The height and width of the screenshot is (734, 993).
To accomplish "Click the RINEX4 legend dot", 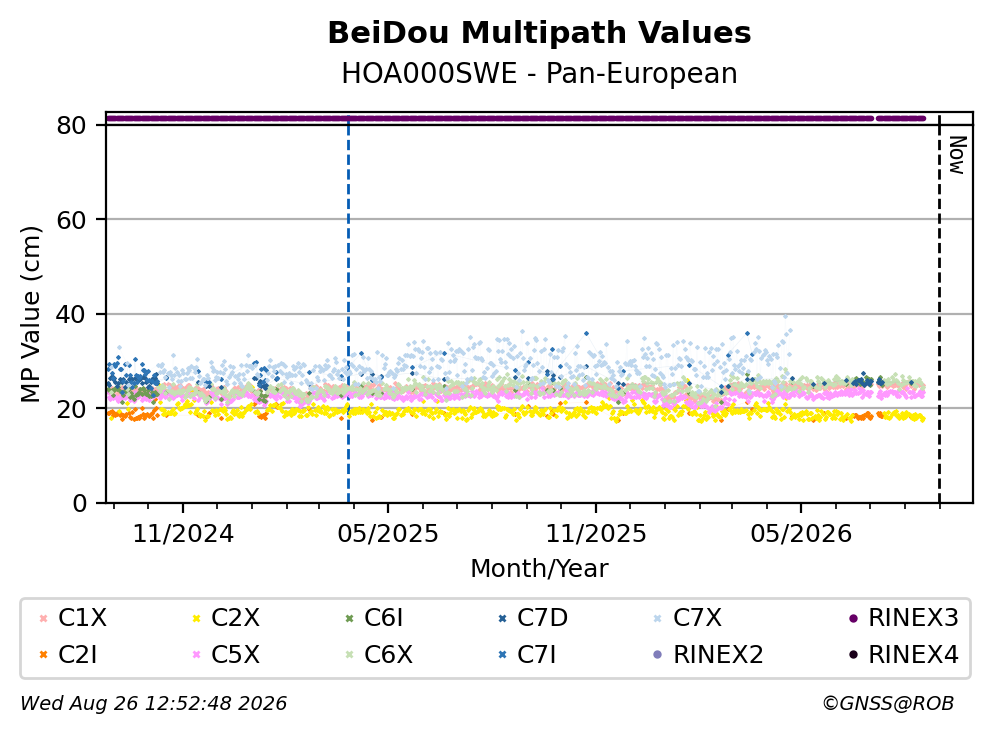I will click(x=853, y=655).
